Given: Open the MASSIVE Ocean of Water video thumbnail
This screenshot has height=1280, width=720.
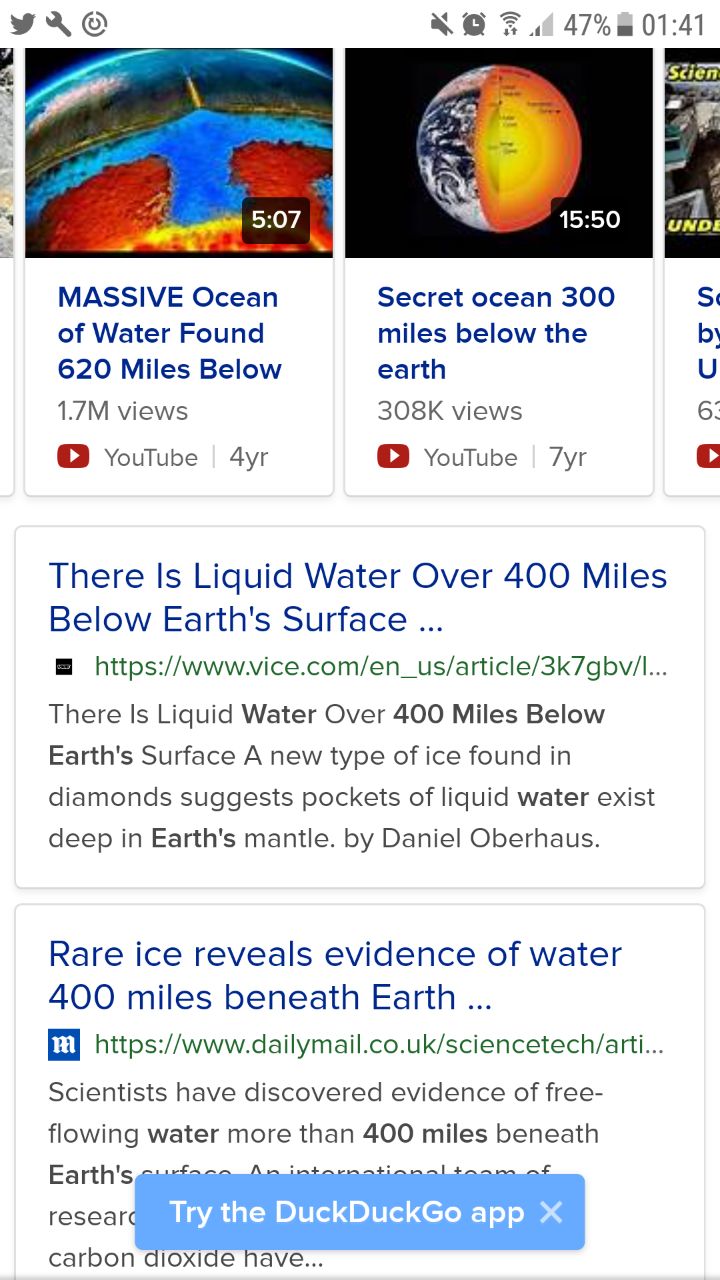Looking at the screenshot, I should 179,152.
